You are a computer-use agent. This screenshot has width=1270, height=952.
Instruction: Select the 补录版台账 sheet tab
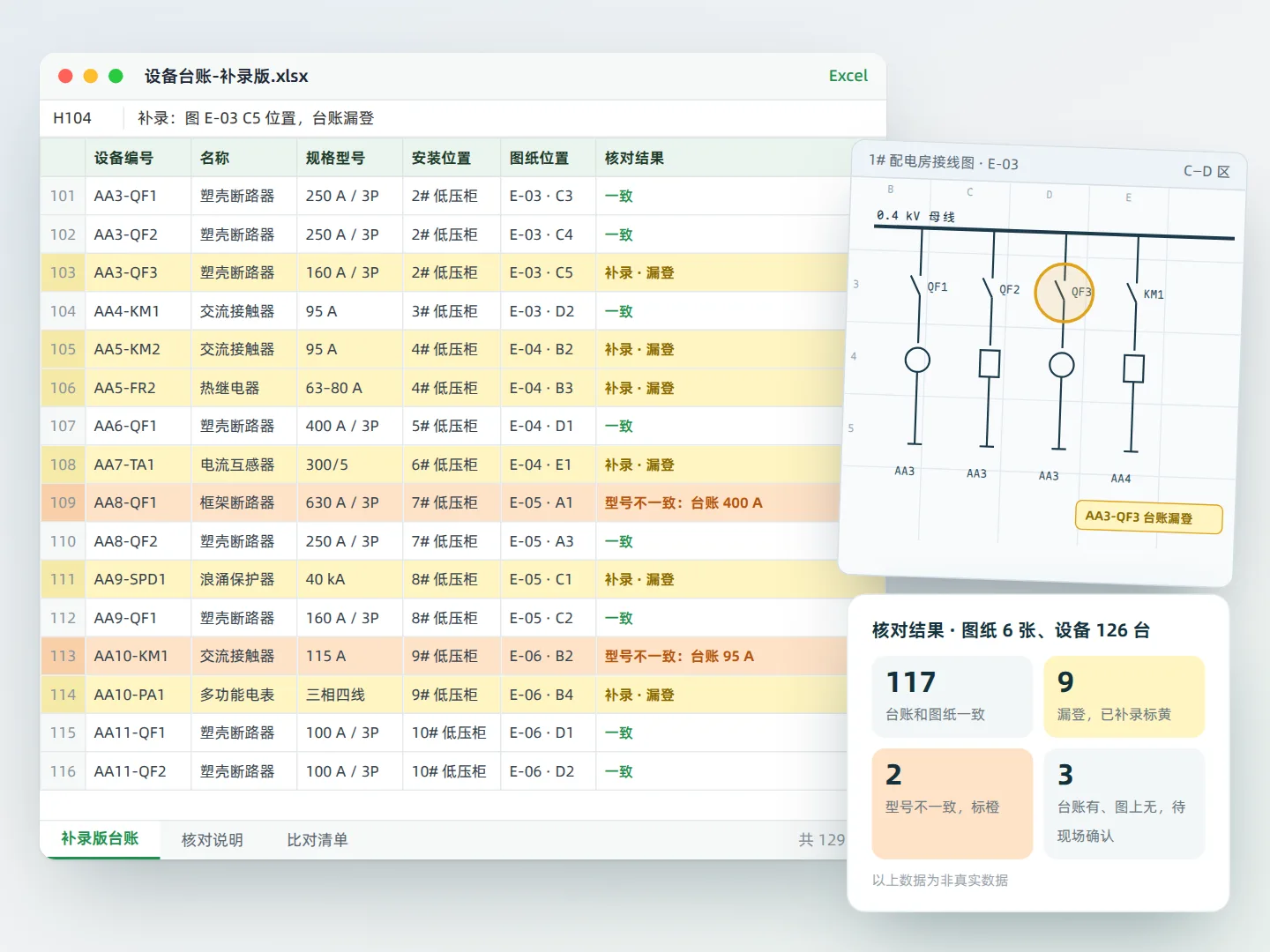point(100,838)
